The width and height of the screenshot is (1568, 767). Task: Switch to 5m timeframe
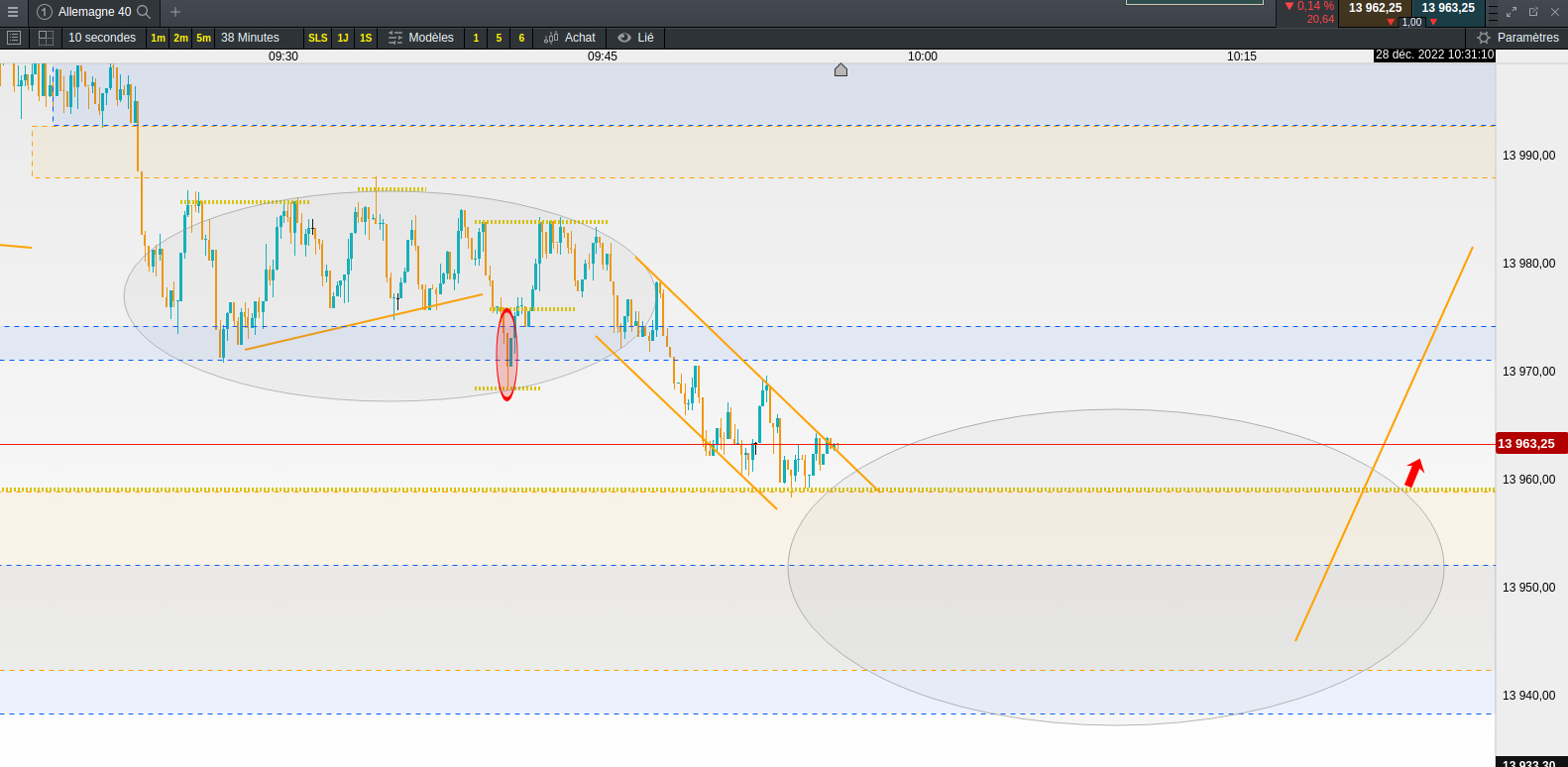[203, 38]
